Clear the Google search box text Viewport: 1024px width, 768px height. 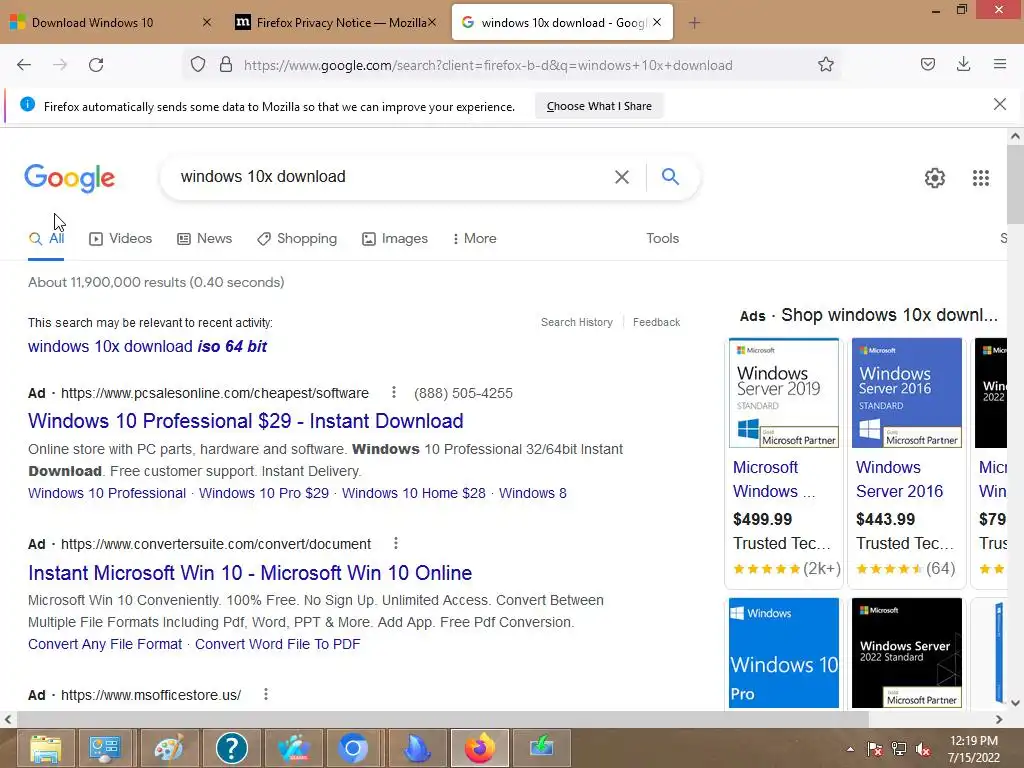[622, 177]
